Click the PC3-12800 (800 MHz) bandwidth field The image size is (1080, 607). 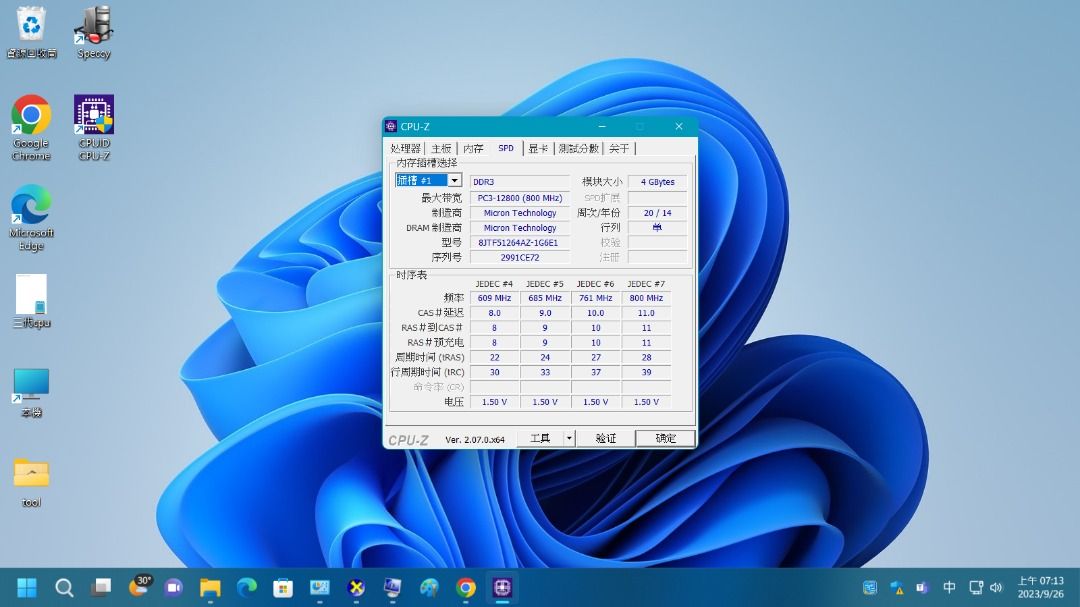pyautogui.click(x=519, y=198)
